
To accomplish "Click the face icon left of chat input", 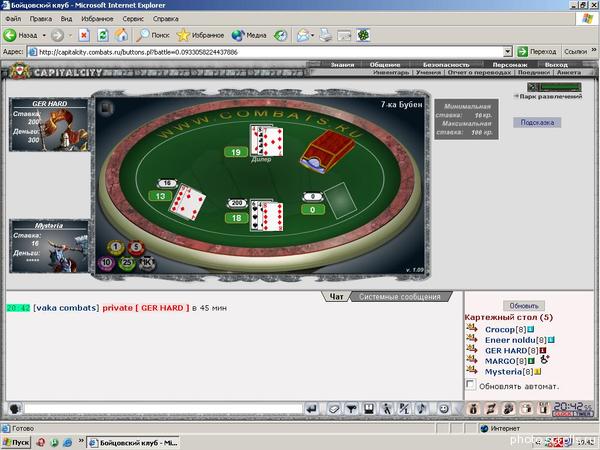I will [15, 409].
